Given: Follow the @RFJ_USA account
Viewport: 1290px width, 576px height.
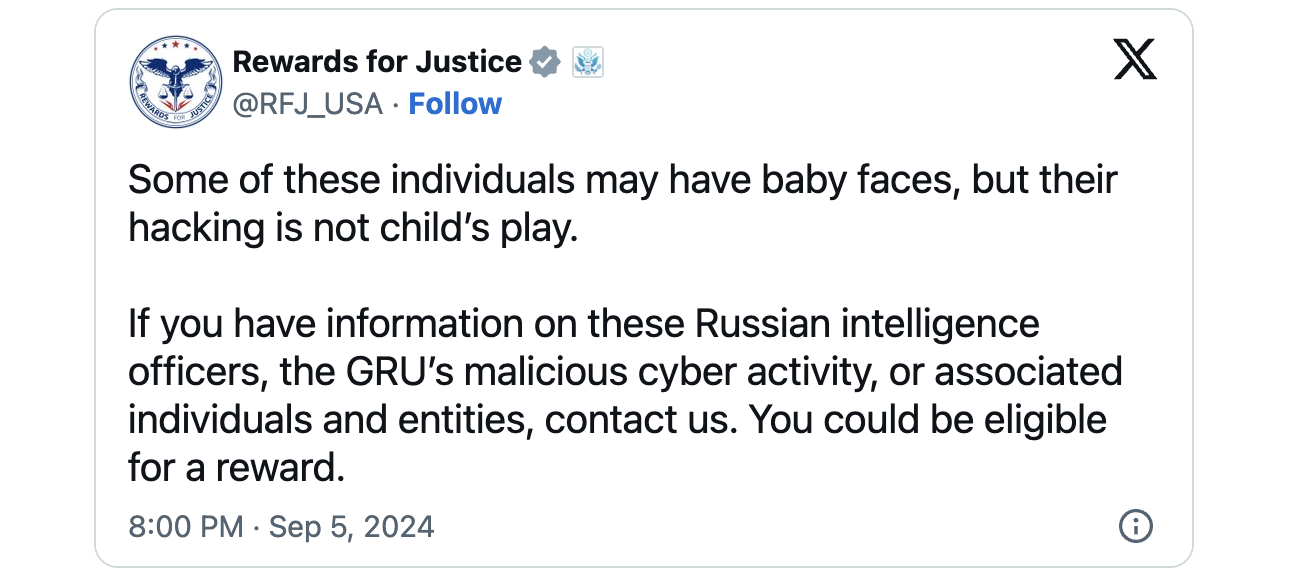Looking at the screenshot, I should tap(455, 104).
